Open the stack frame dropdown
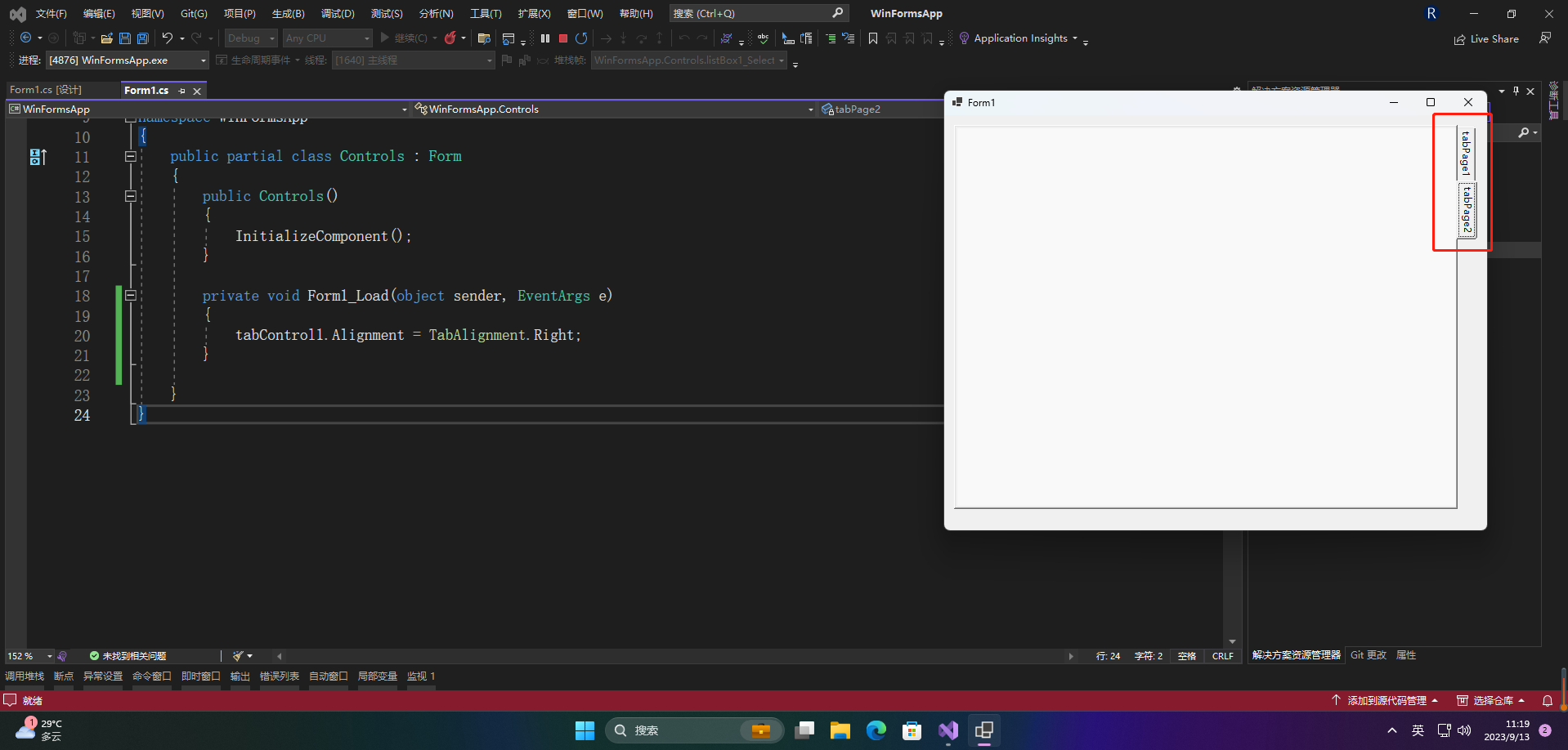 point(689,60)
